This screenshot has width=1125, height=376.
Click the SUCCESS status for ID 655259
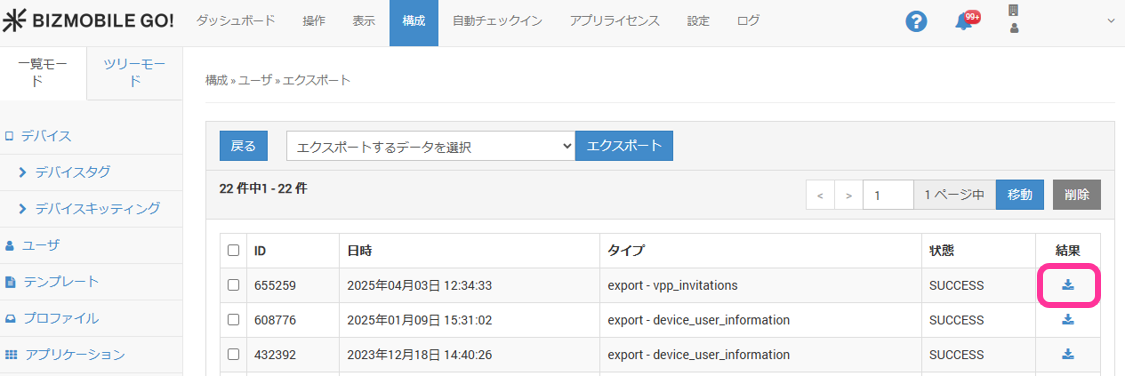956,286
